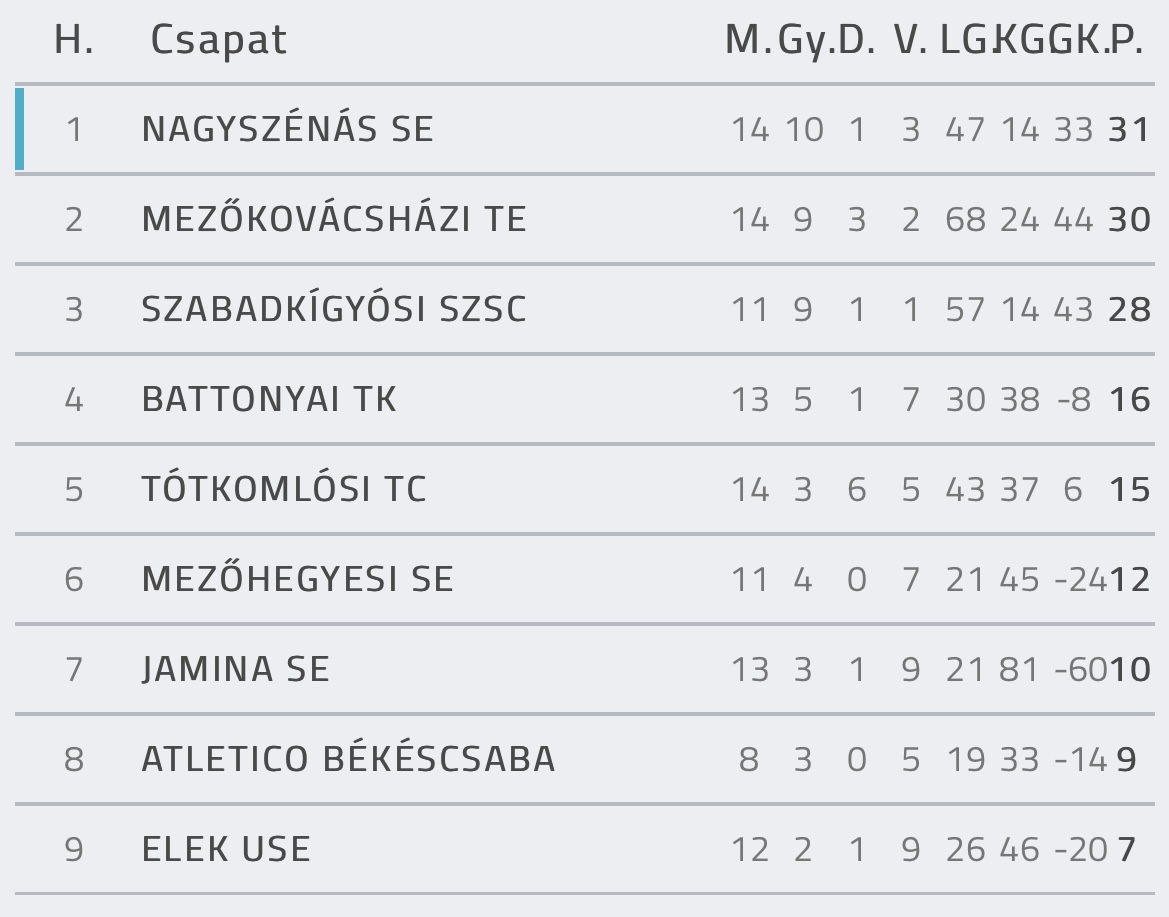Viewport: 1169px width, 917px height.
Task: Click the V. losses column header
Action: pos(910,40)
